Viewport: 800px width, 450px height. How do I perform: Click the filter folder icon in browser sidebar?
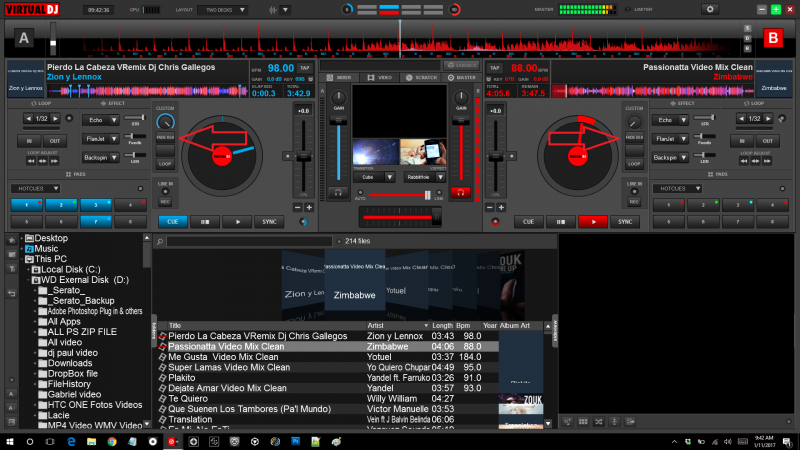pos(12,268)
